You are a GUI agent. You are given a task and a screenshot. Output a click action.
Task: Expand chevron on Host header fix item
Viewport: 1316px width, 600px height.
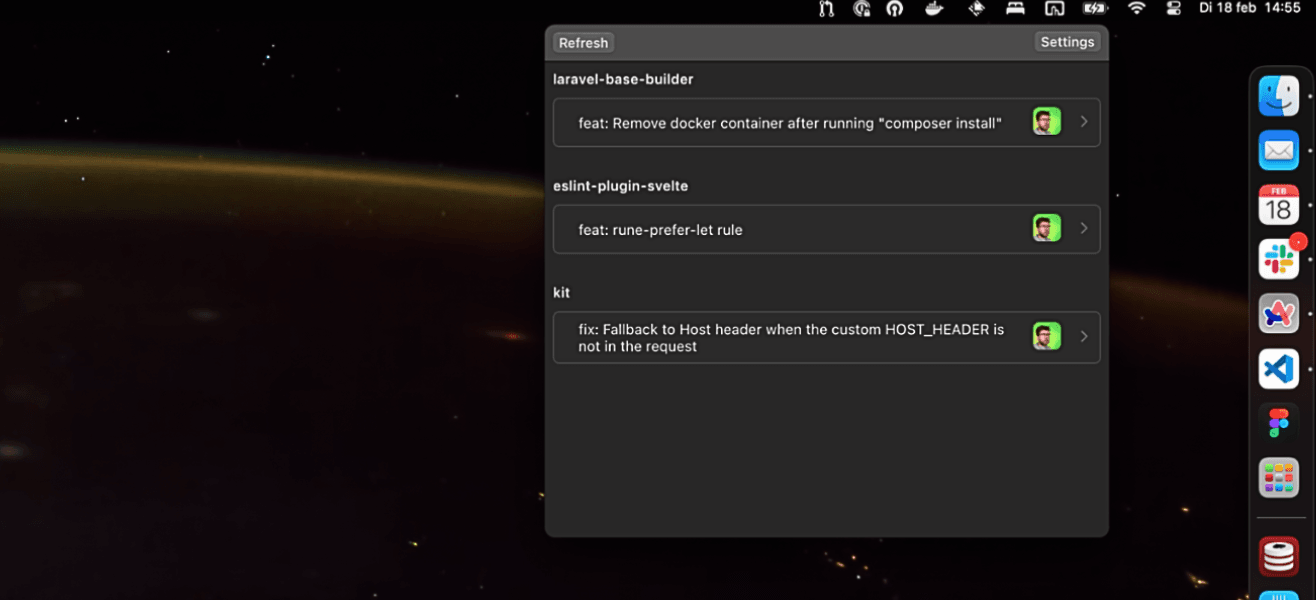coord(1084,337)
